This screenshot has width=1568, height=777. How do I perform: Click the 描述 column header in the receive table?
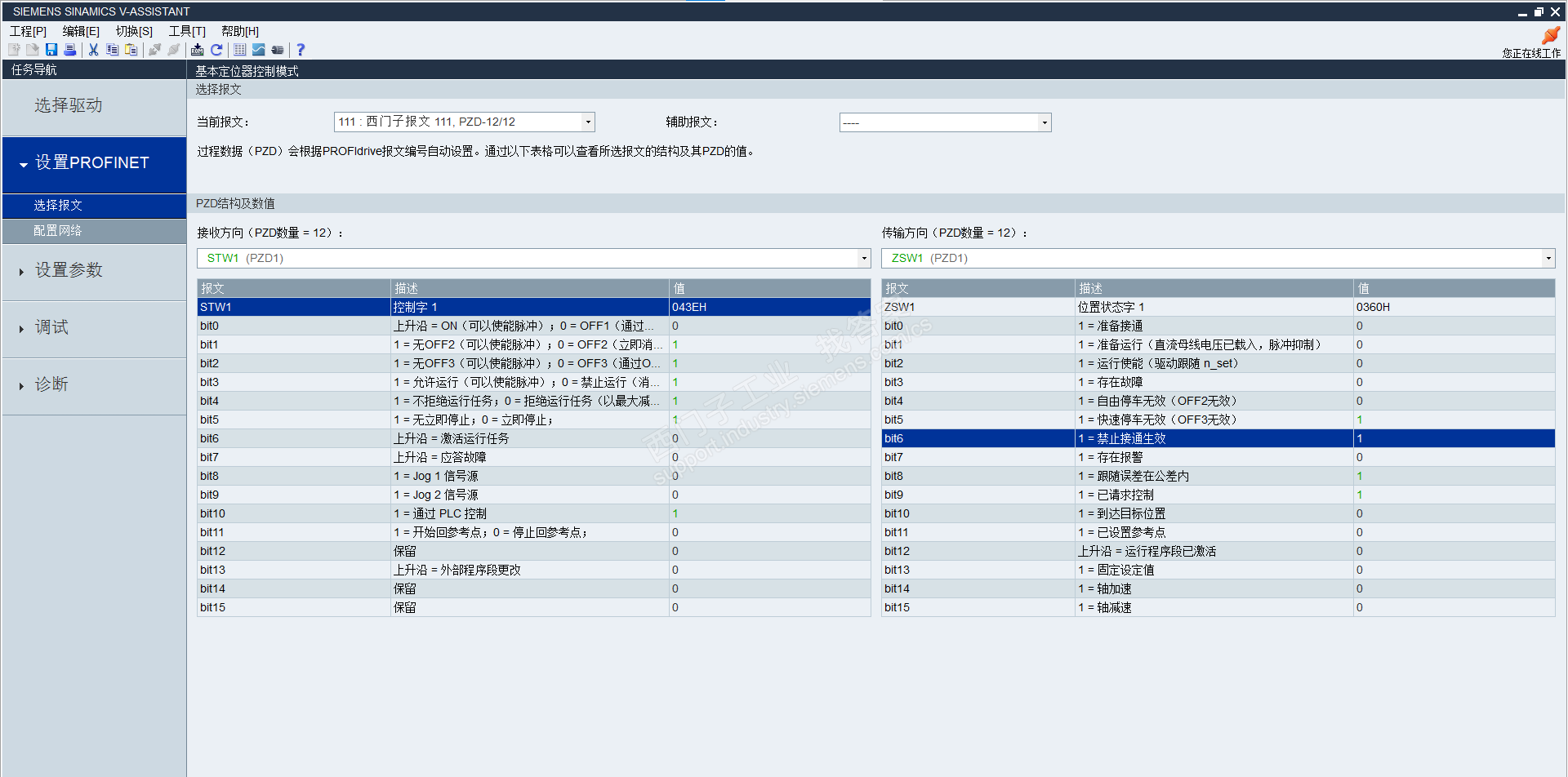(x=530, y=289)
